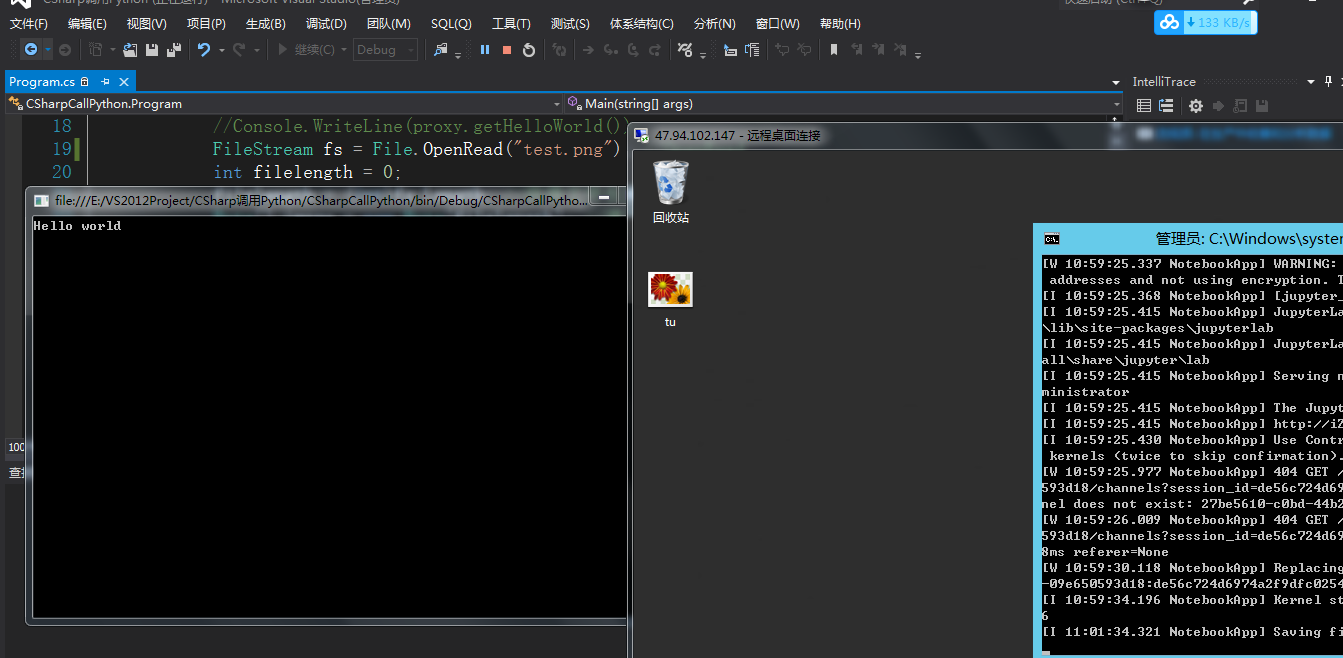Viewport: 1343px width, 658px height.
Task: Open the SQL(Q) menu
Action: click(x=451, y=23)
